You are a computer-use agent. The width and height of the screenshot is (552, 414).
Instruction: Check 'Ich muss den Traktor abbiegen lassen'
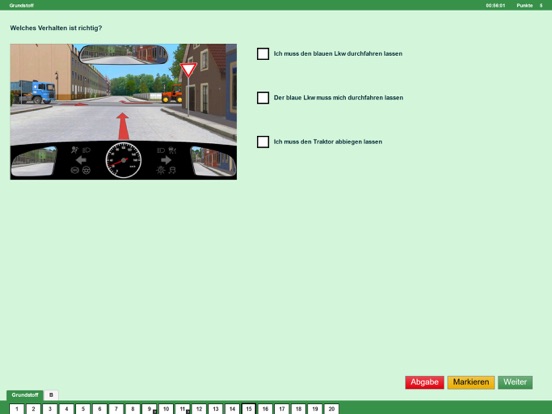pos(263,142)
